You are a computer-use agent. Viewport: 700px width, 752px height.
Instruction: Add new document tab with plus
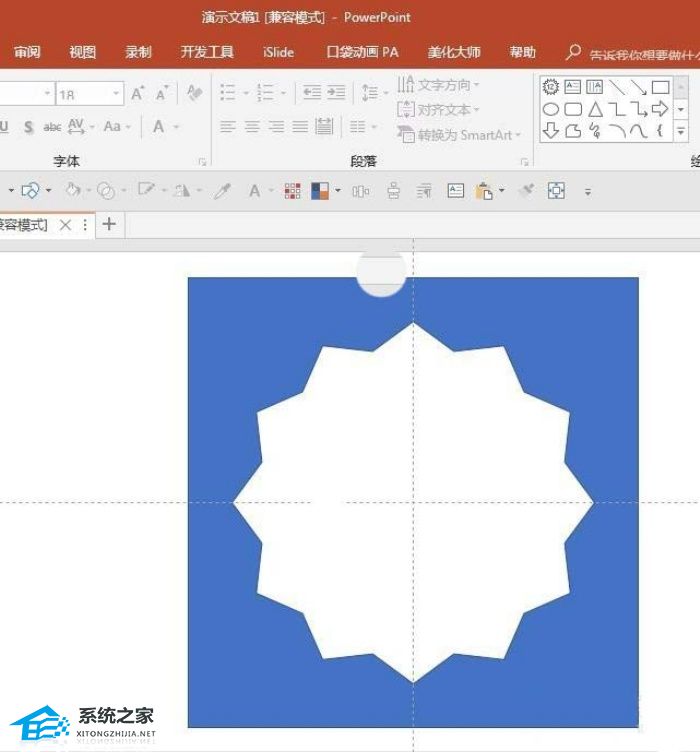click(x=109, y=224)
